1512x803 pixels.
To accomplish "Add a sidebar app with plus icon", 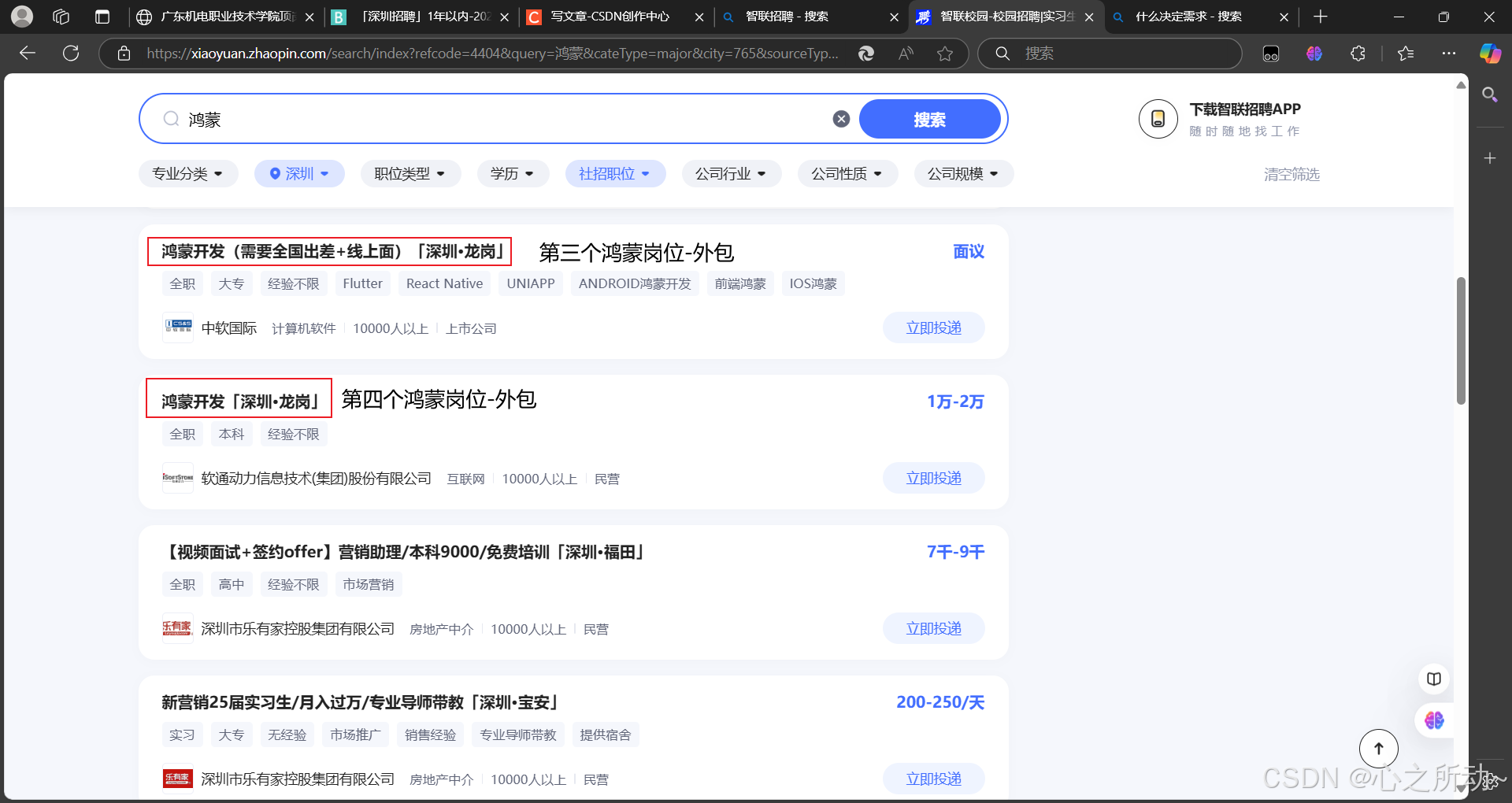I will coord(1490,158).
